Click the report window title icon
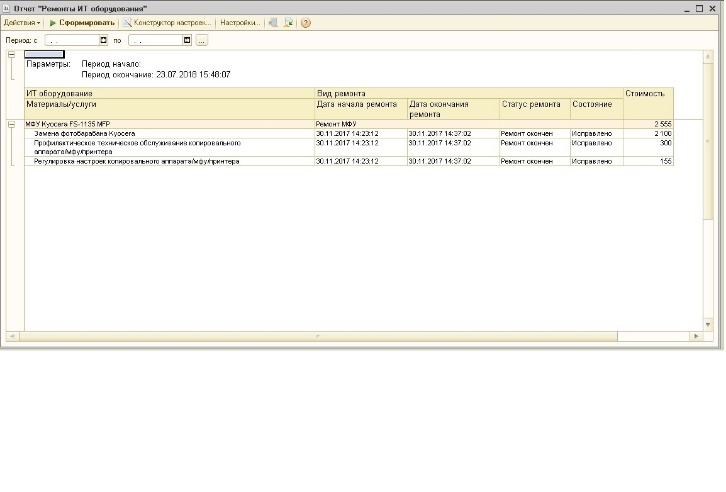 pyautogui.click(x=6, y=8)
